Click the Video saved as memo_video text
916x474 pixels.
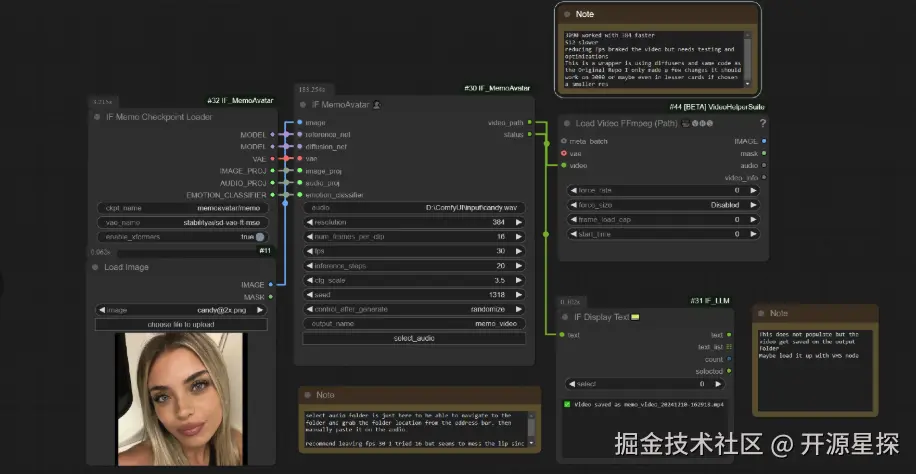[x=649, y=404]
